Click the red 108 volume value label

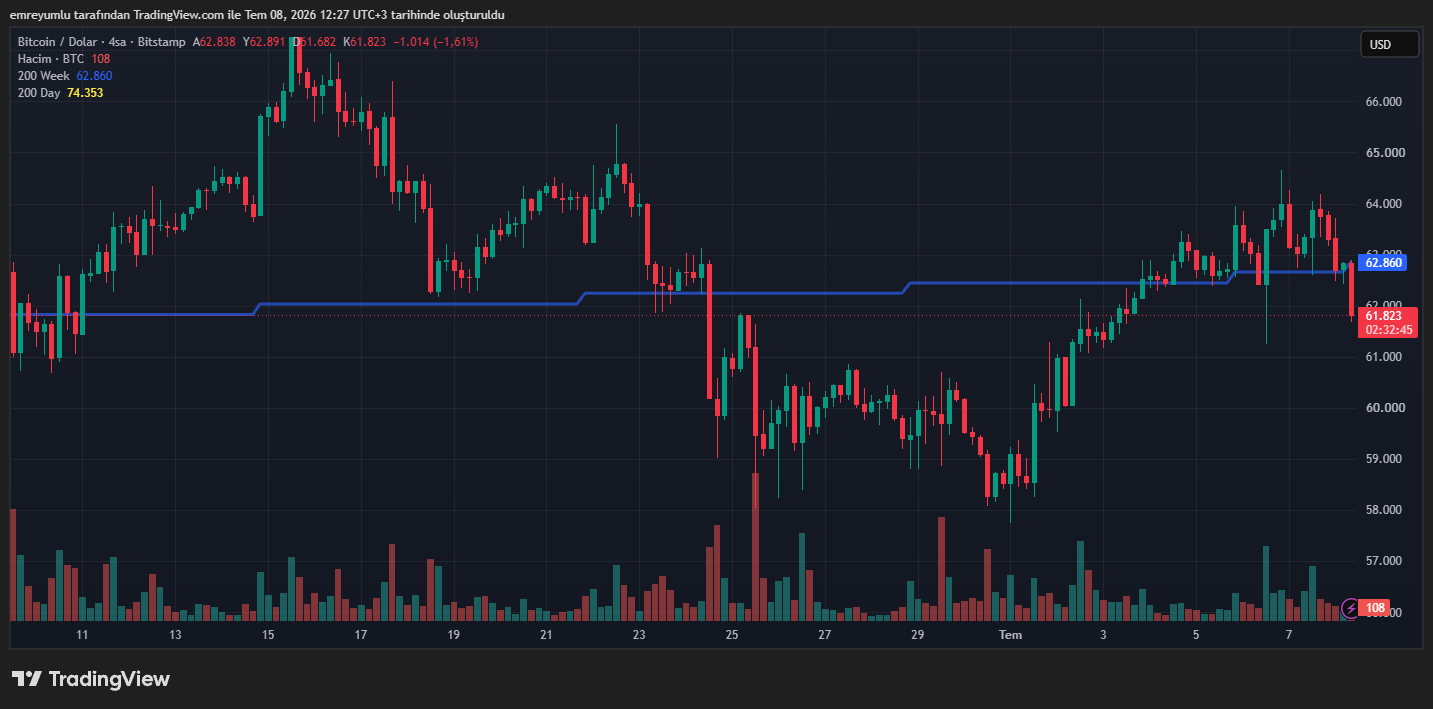coord(1375,608)
